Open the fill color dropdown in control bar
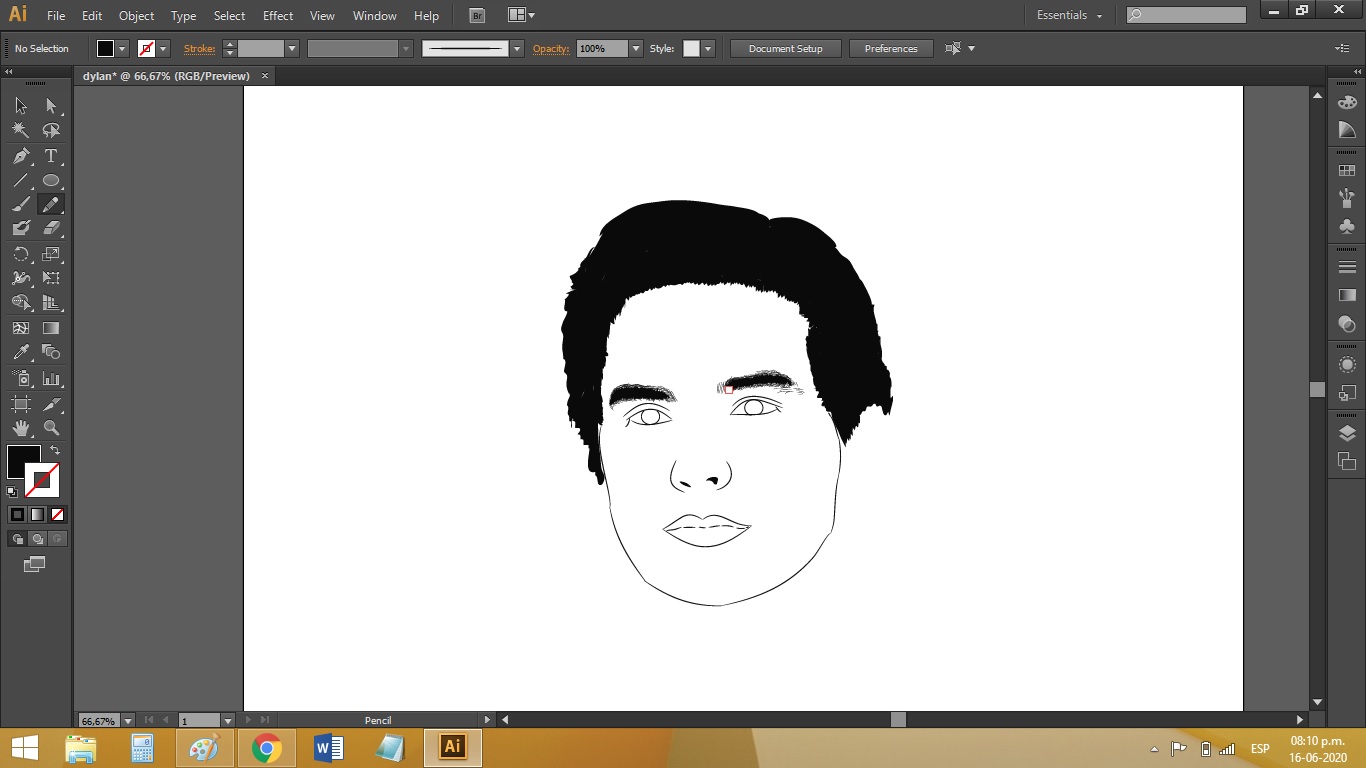The image size is (1366, 768). click(123, 48)
